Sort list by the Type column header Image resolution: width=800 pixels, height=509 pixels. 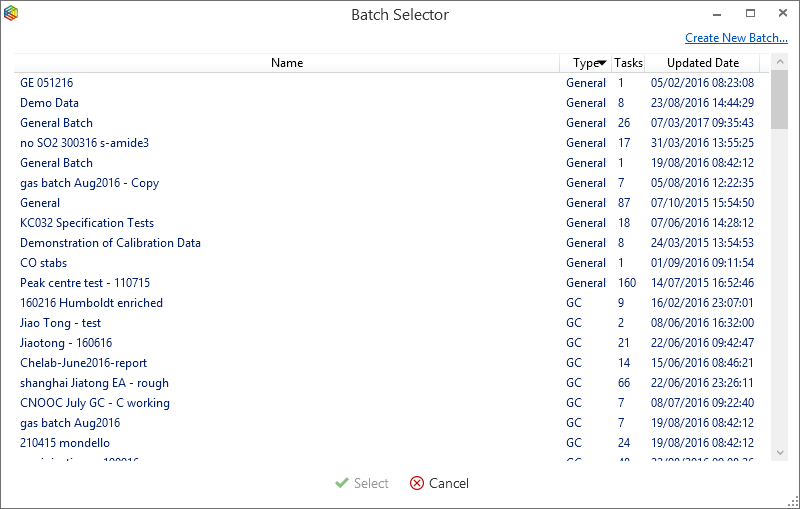(586, 63)
